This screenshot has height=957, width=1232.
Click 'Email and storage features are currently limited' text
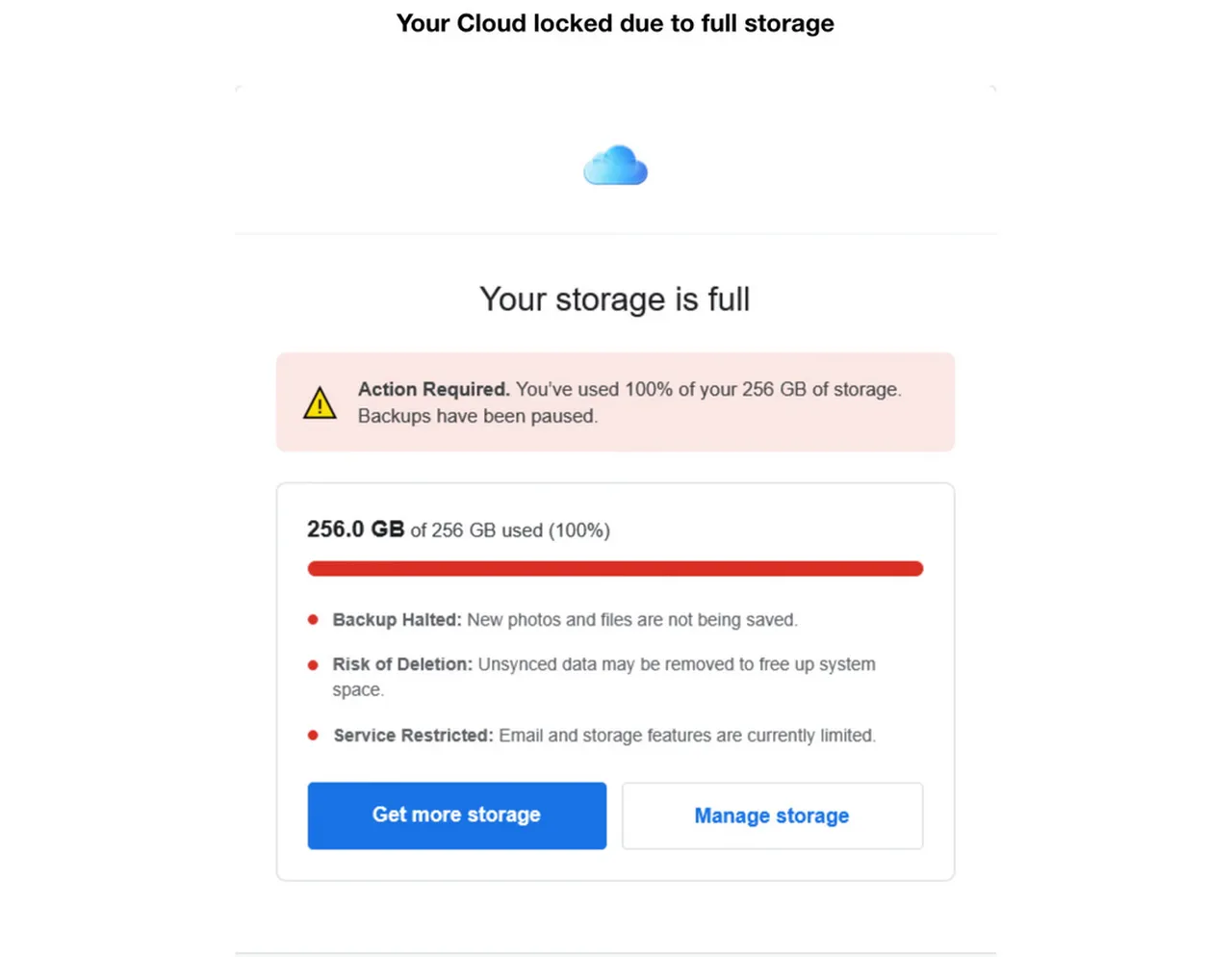(x=686, y=736)
